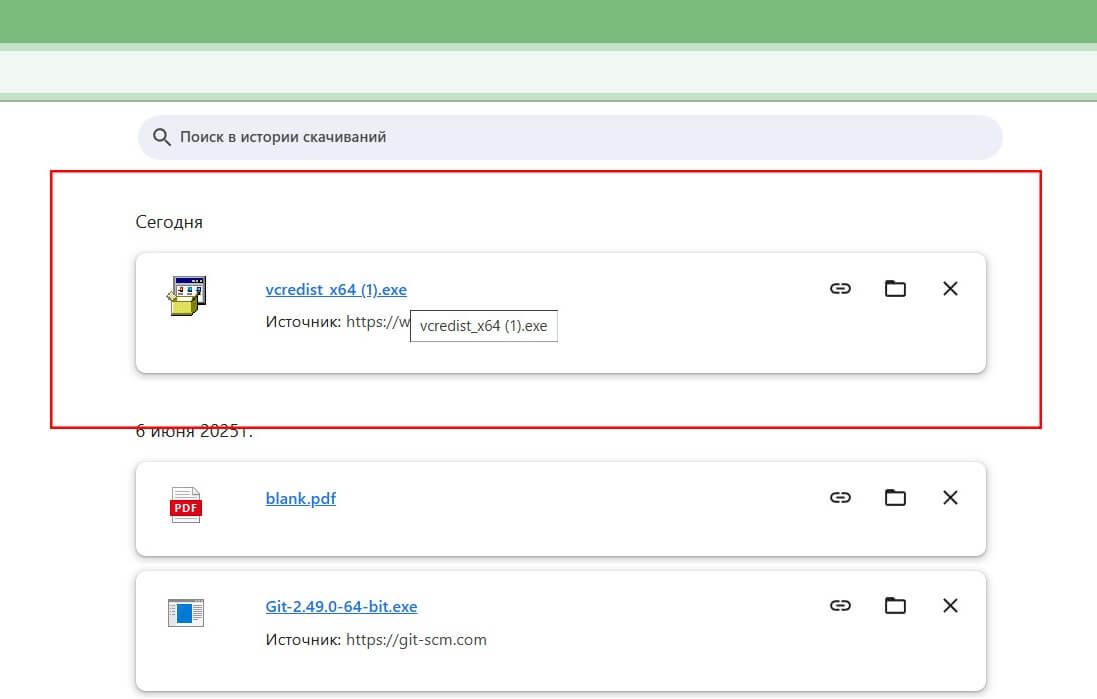
Task: Remove Git-2.49.0-64-bit.exe from the list
Action: [x=950, y=606]
